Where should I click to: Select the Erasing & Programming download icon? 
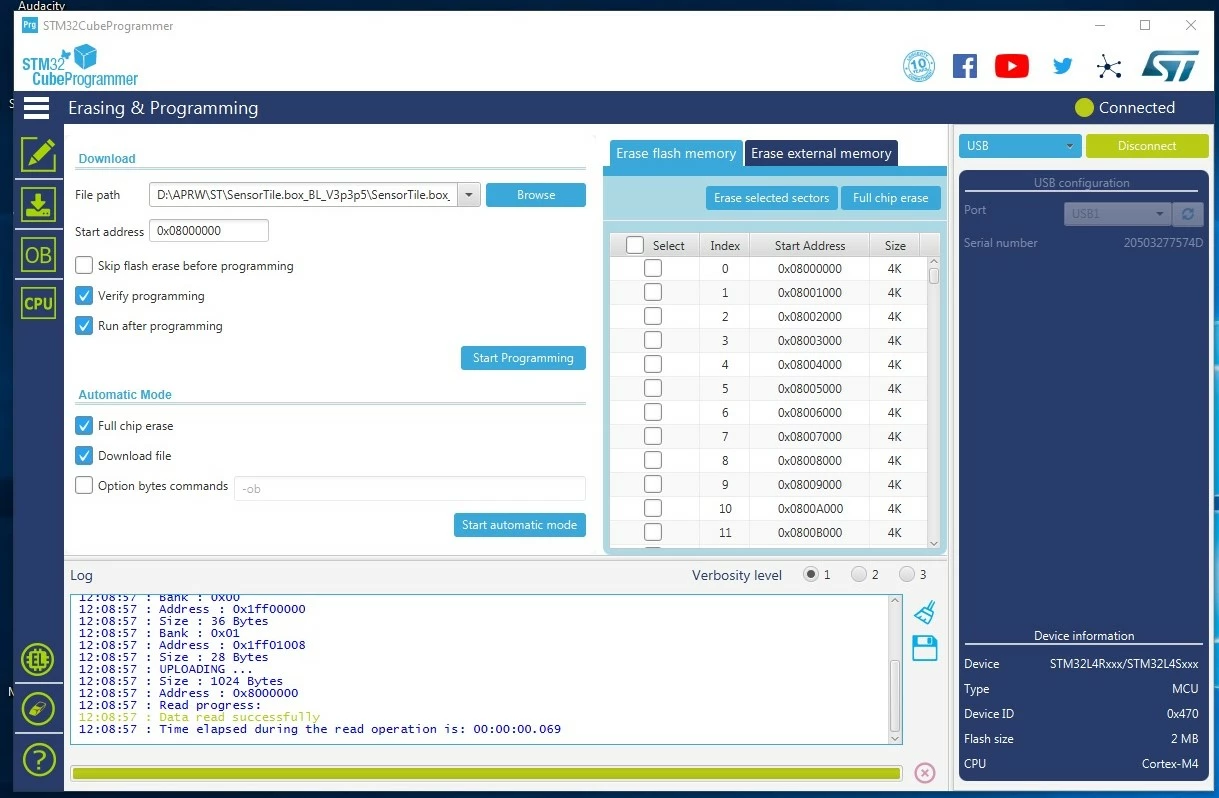click(x=38, y=205)
